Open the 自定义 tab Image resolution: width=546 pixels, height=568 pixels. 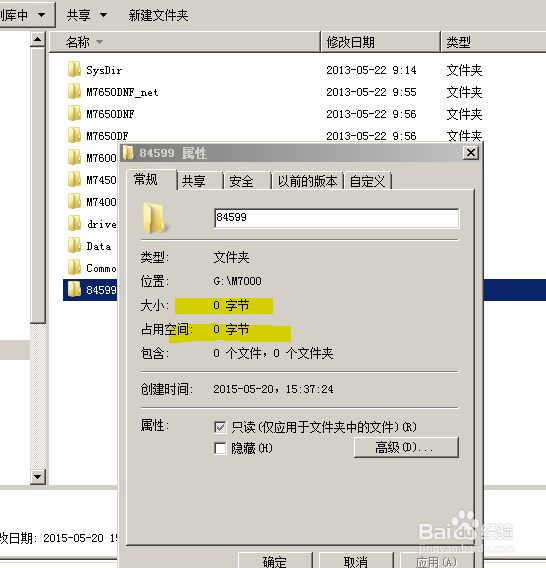pos(367,181)
